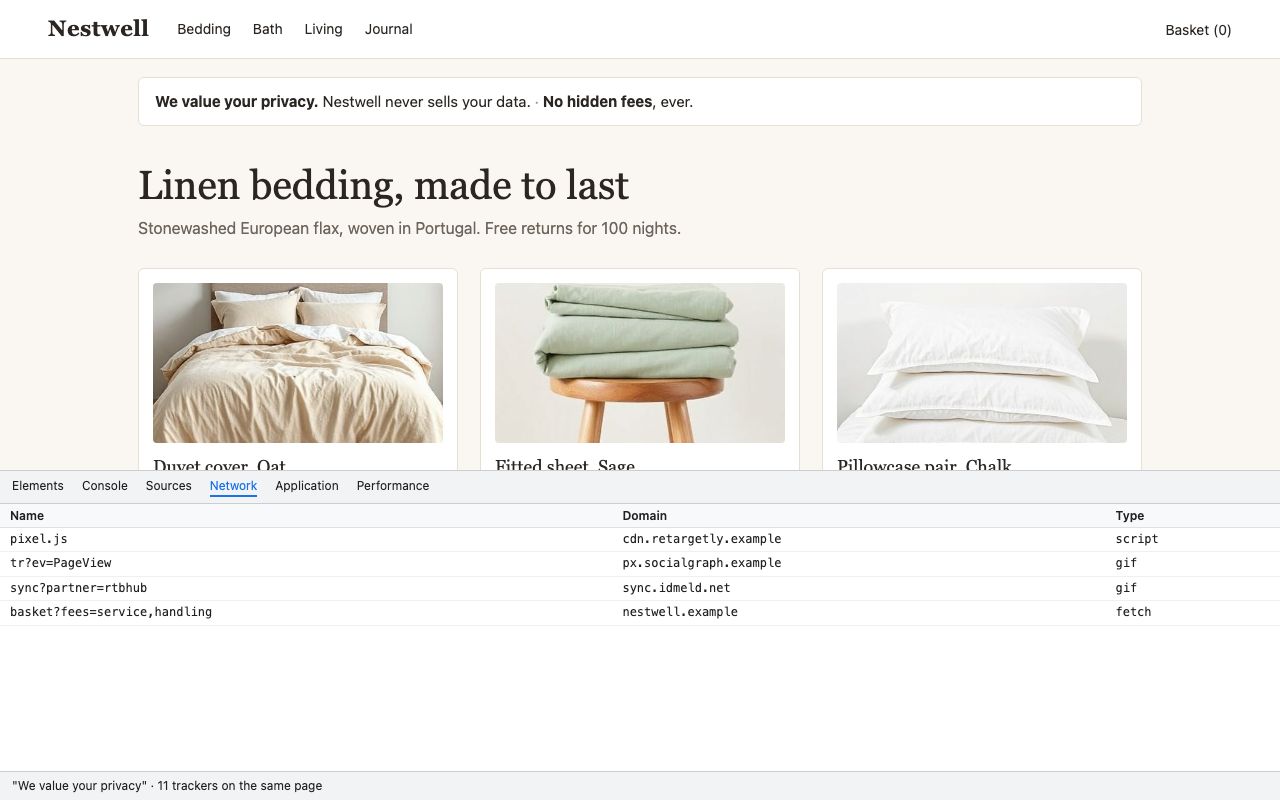This screenshot has height=800, width=1280.
Task: Click the '11 trackers on the same page' status text
Action: (240, 786)
